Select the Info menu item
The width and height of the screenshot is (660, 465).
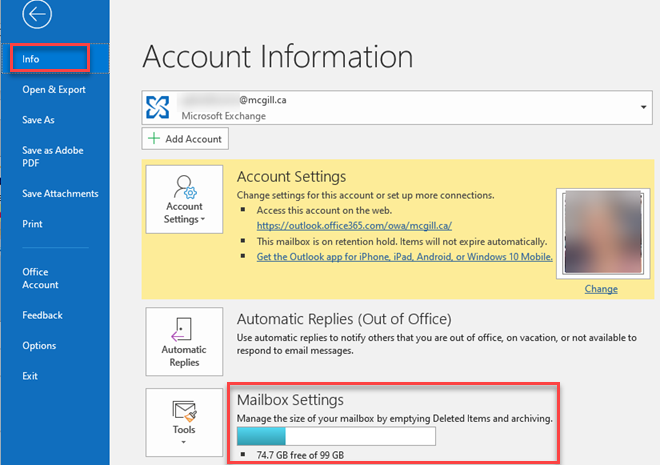coord(55,58)
